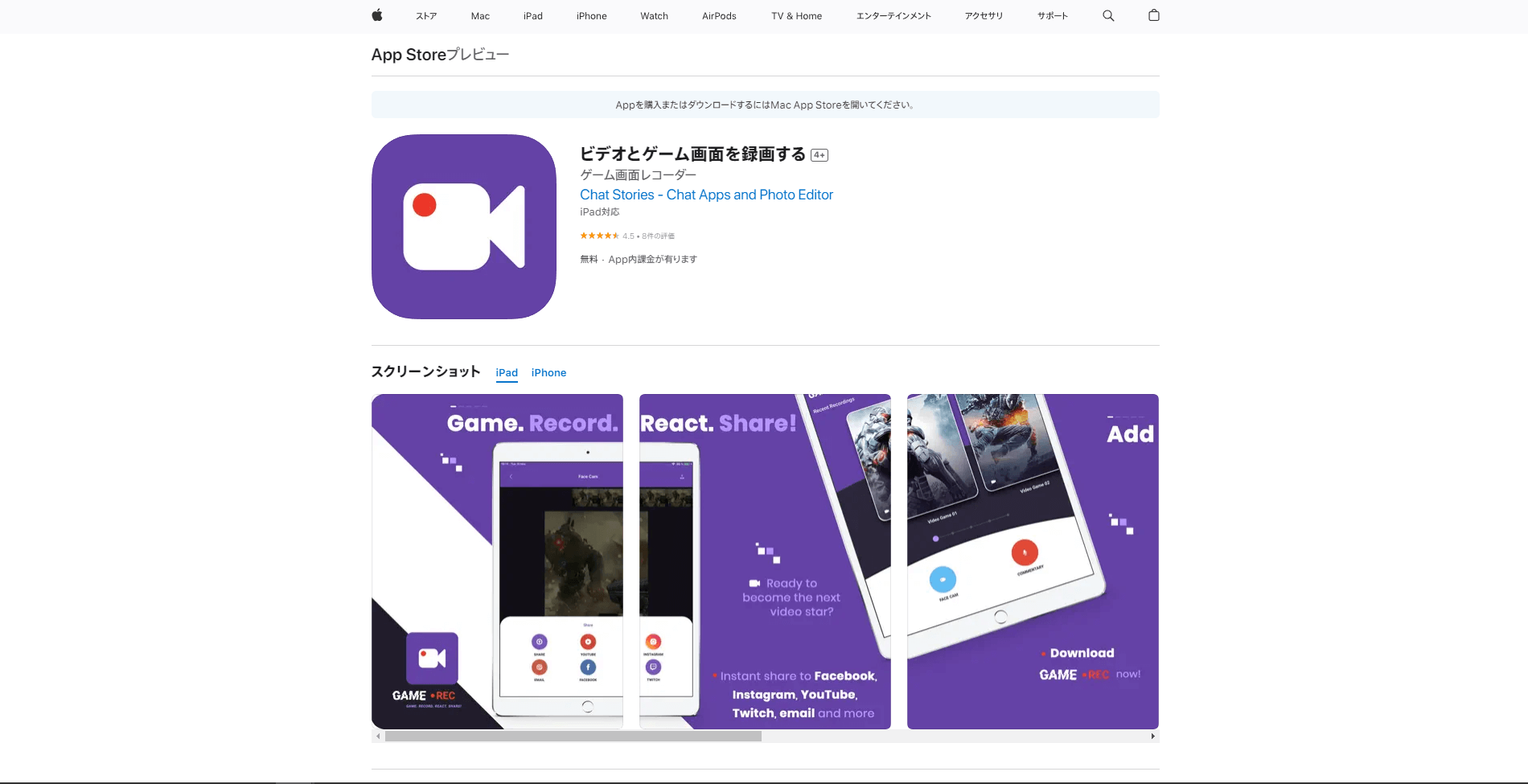1528x784 pixels.
Task: Open the Watch menu item
Action: click(655, 16)
